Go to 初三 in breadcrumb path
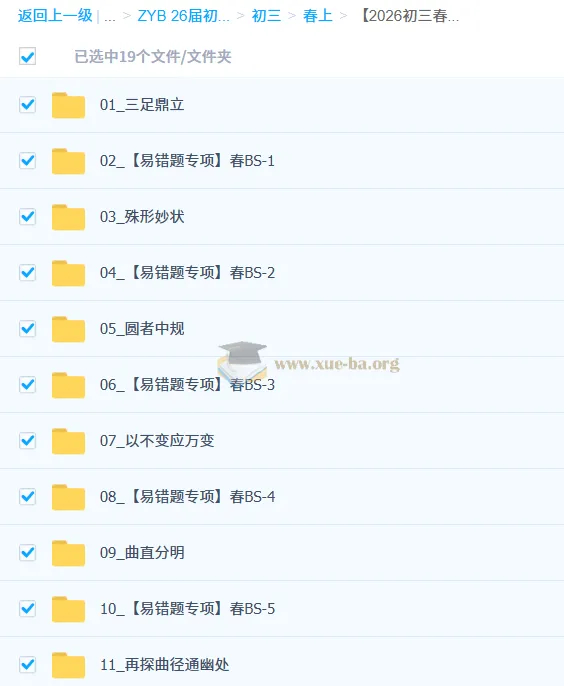Screen dimensions: 564x686 (266, 16)
